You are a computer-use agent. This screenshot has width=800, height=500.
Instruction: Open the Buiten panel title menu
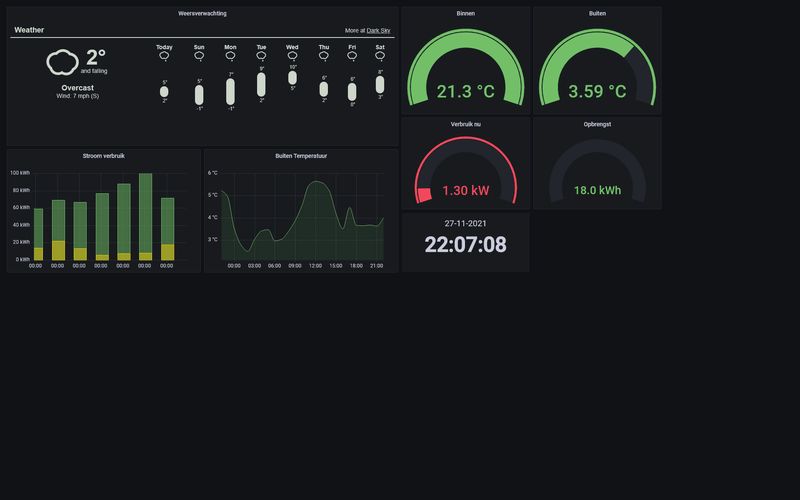click(x=597, y=14)
